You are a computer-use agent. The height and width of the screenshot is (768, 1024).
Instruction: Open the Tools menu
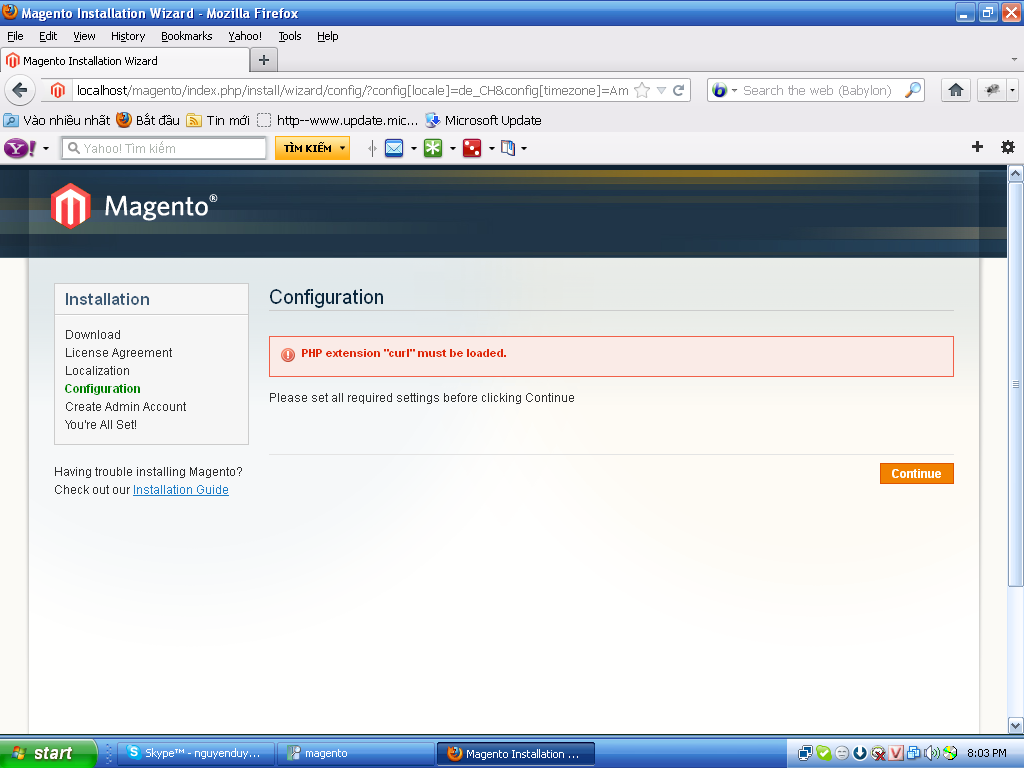point(290,36)
